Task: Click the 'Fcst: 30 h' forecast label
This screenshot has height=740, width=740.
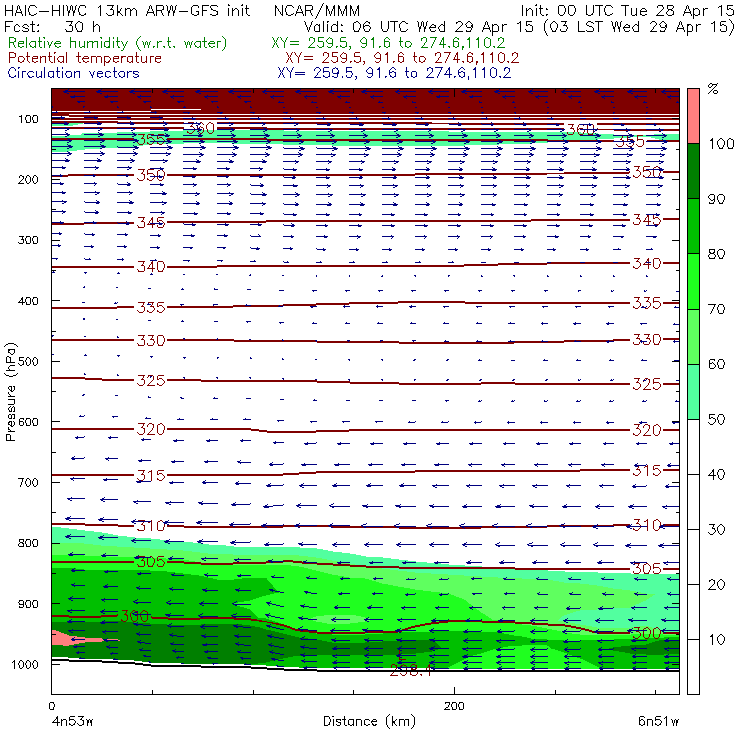Action: click(x=52, y=26)
